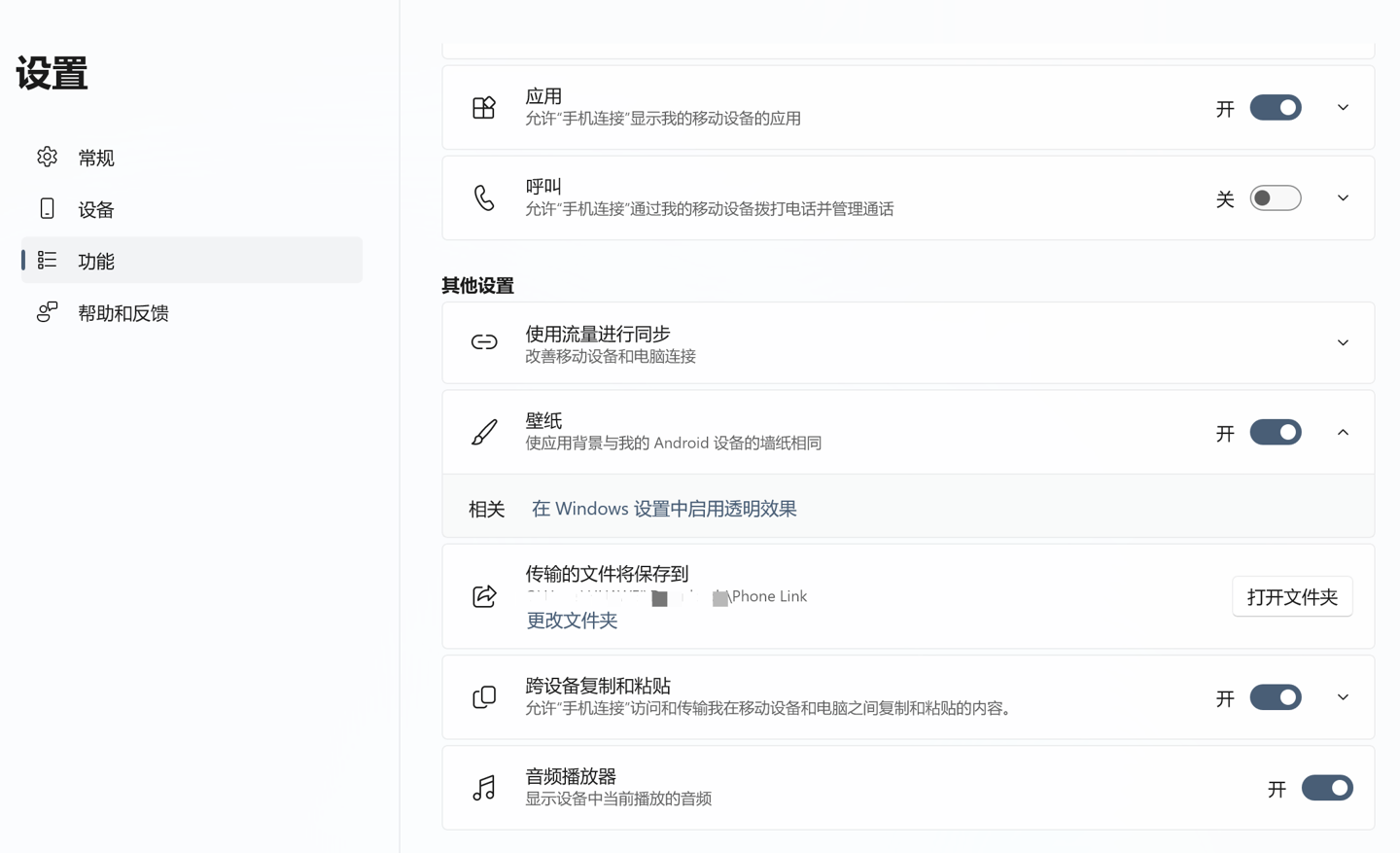The height and width of the screenshot is (853, 1400).
Task: Click the copy icon in 跨设备复制和粘贴 row
Action: tap(484, 697)
